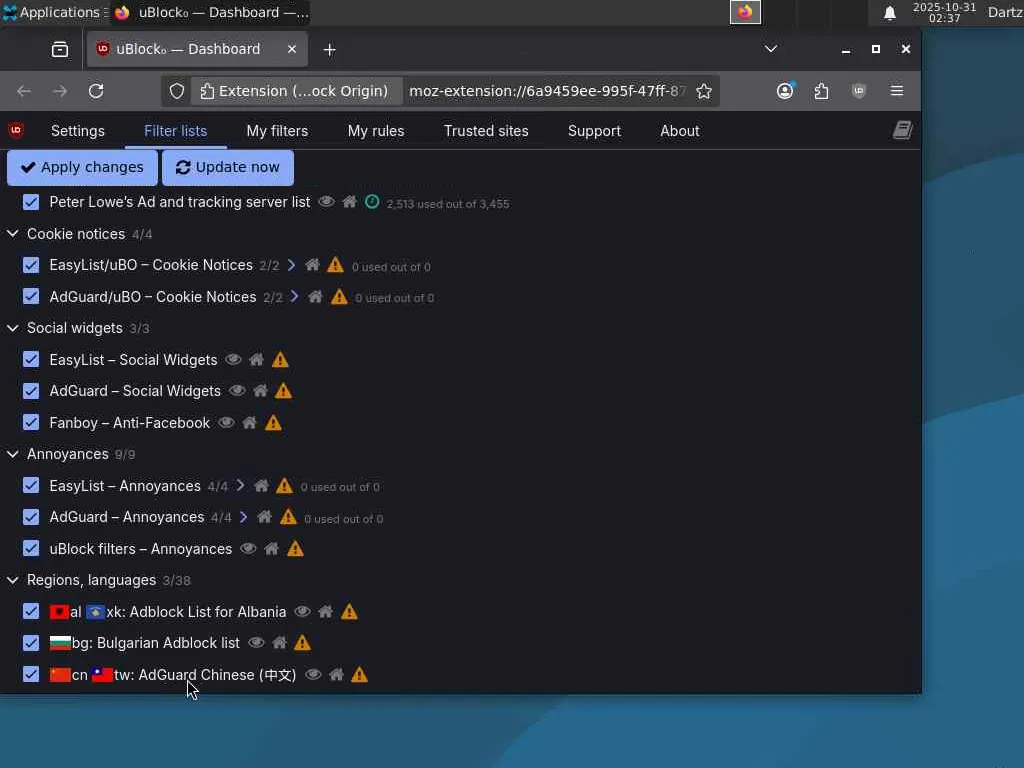Switch to the My rules tab
Image resolution: width=1024 pixels, height=768 pixels.
coord(376,131)
